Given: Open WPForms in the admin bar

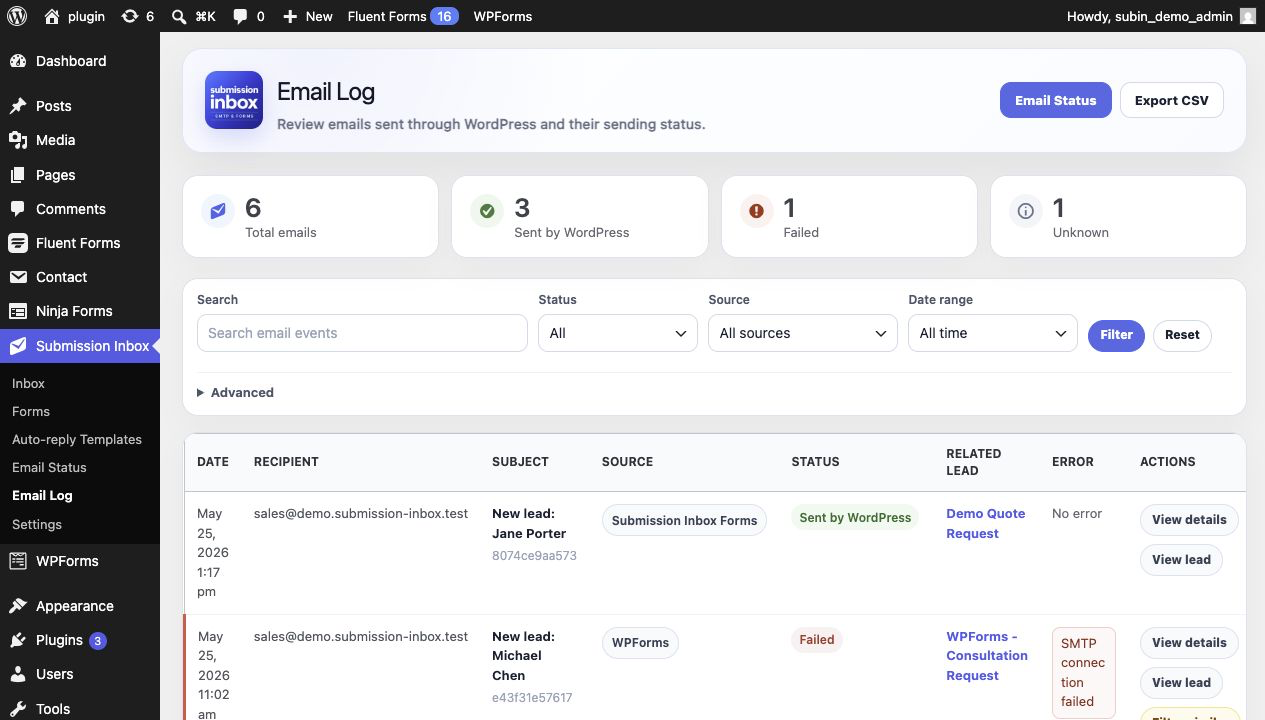Looking at the screenshot, I should click(503, 16).
